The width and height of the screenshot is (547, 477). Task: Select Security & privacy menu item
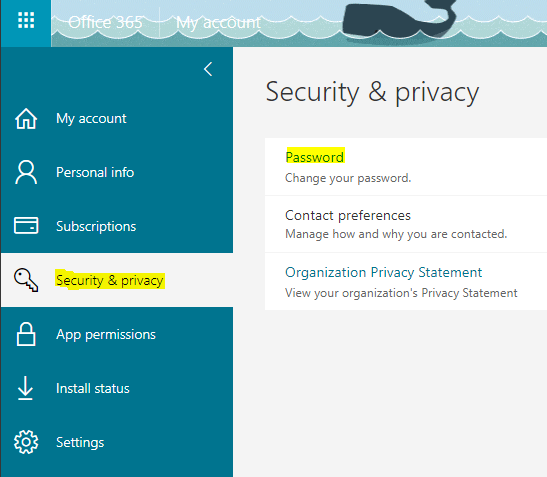117,280
